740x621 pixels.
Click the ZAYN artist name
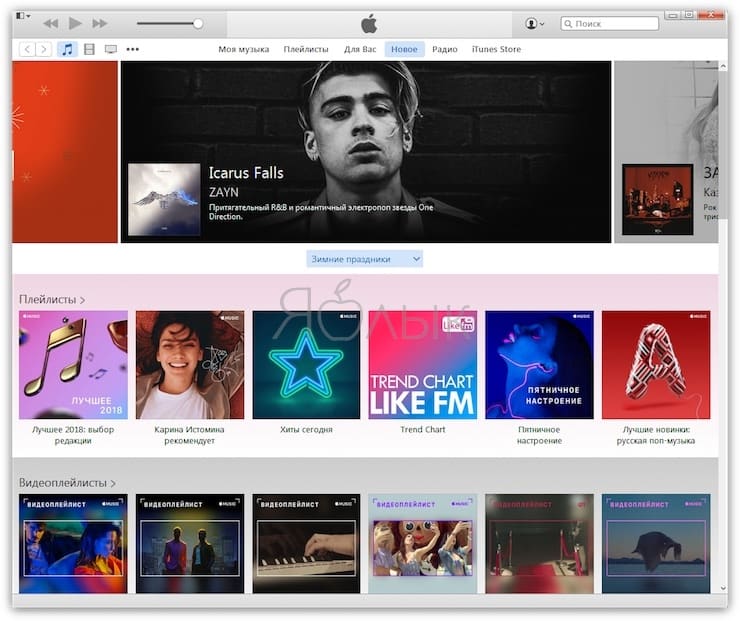point(224,193)
